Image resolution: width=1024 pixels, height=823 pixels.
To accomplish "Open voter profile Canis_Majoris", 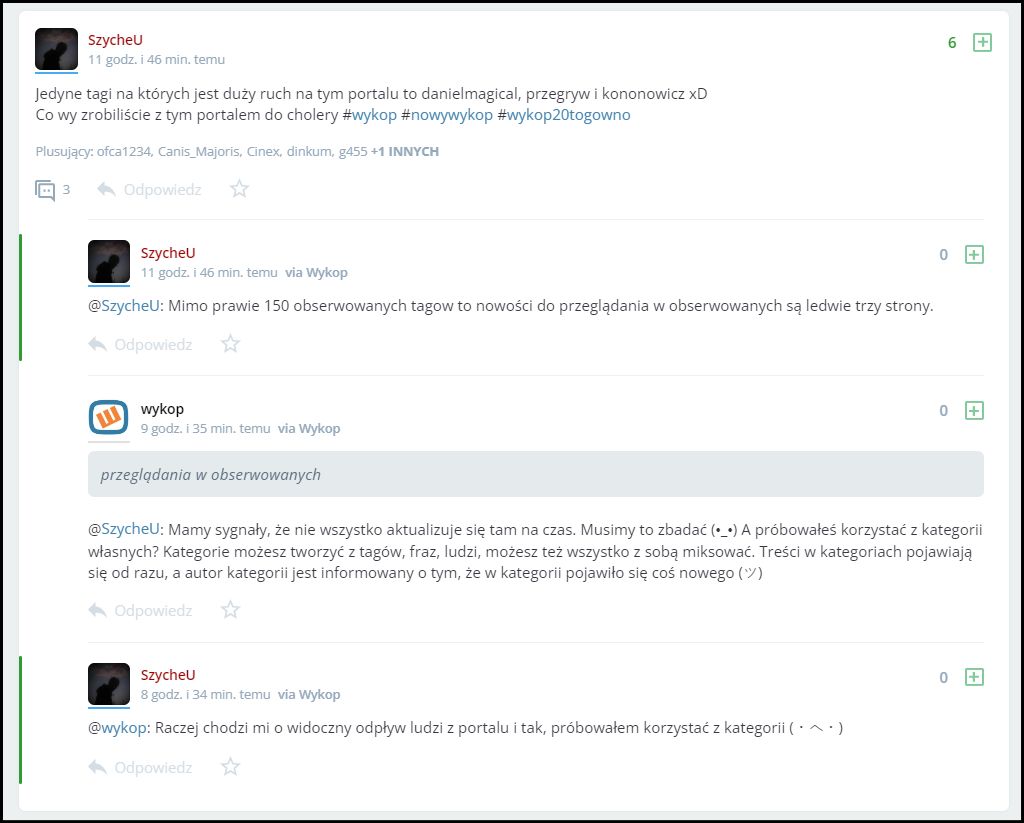I will pyautogui.click(x=200, y=152).
